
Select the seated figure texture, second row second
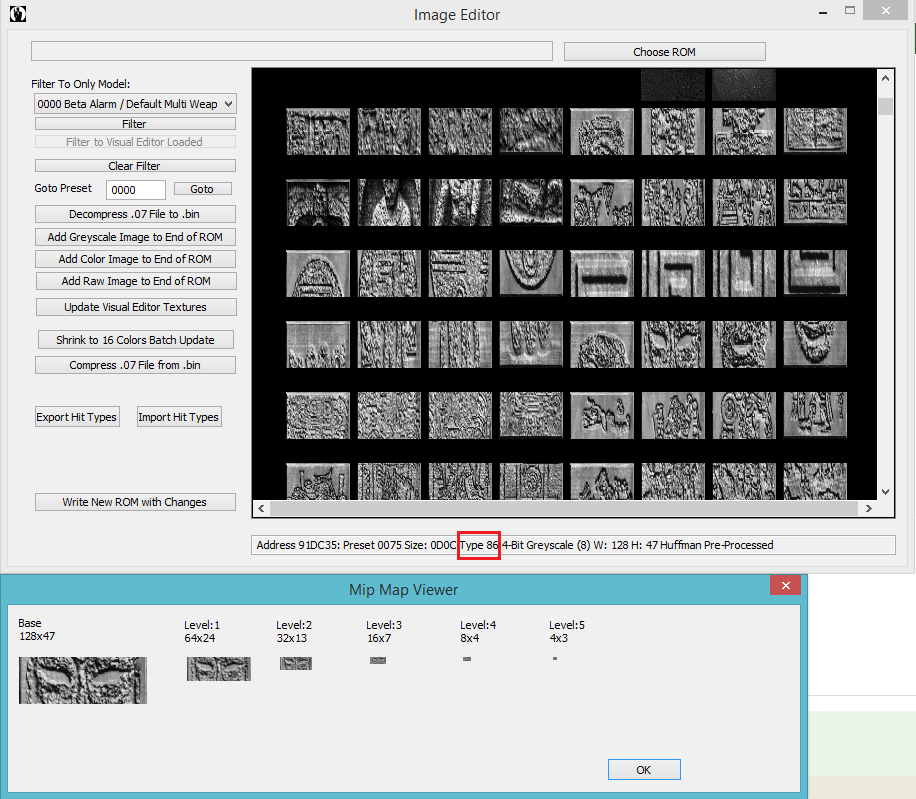pos(389,203)
